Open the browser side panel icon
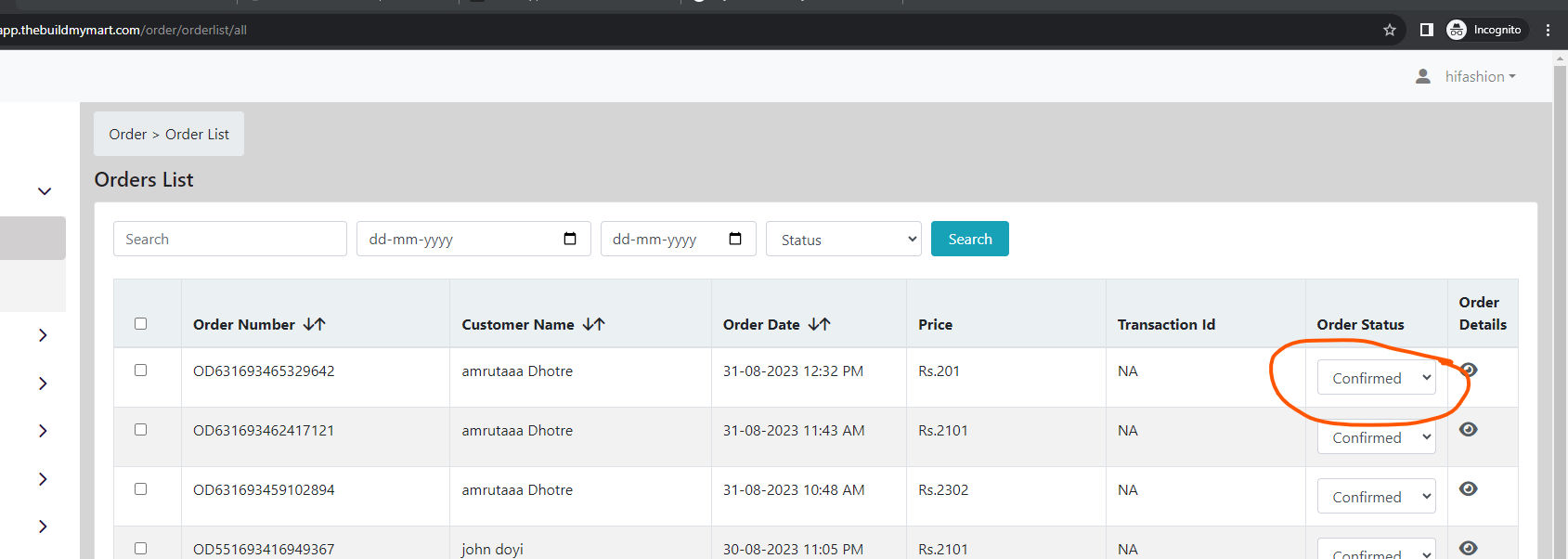 pyautogui.click(x=1427, y=30)
